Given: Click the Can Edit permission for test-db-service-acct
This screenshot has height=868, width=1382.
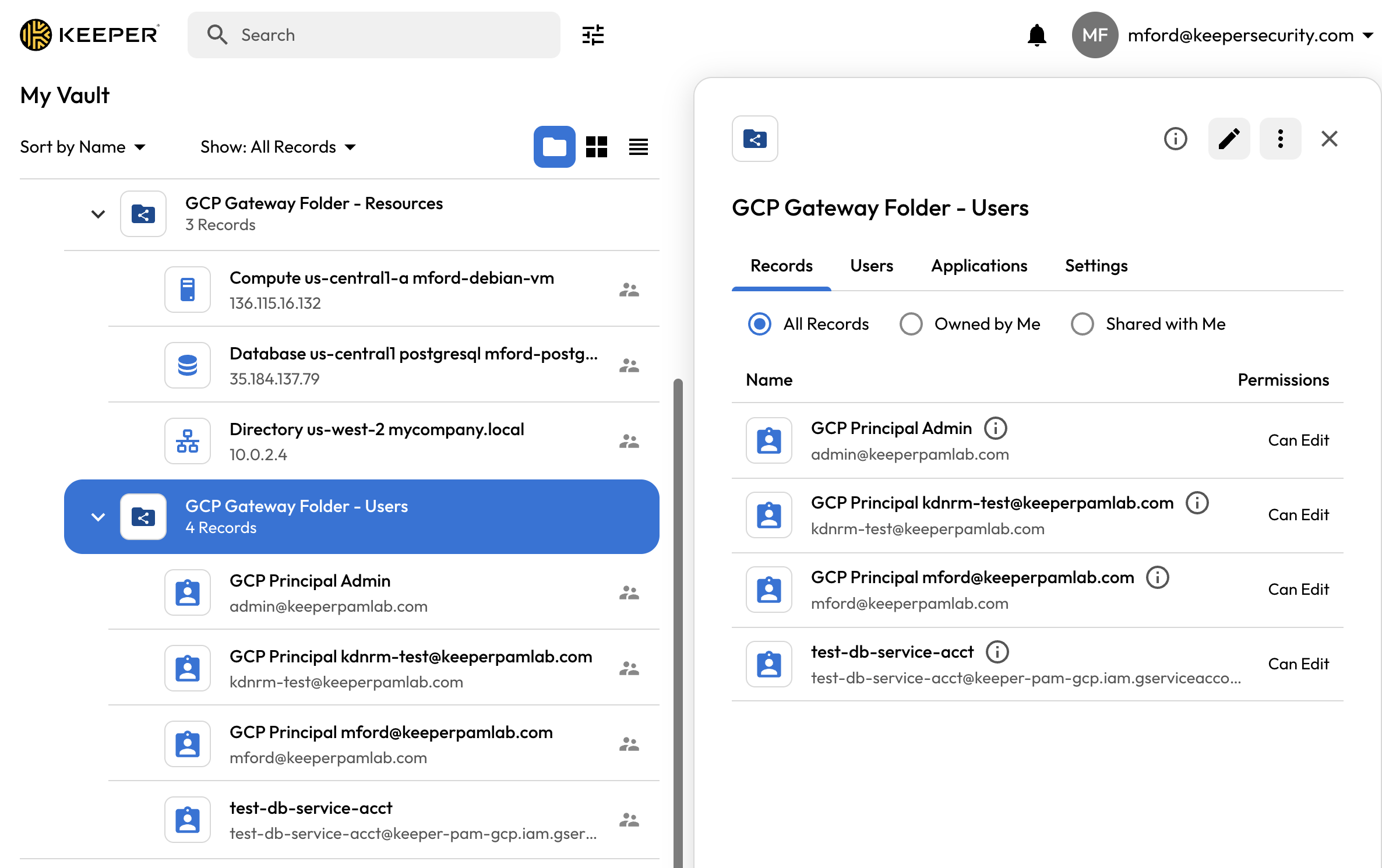Looking at the screenshot, I should 1298,664.
